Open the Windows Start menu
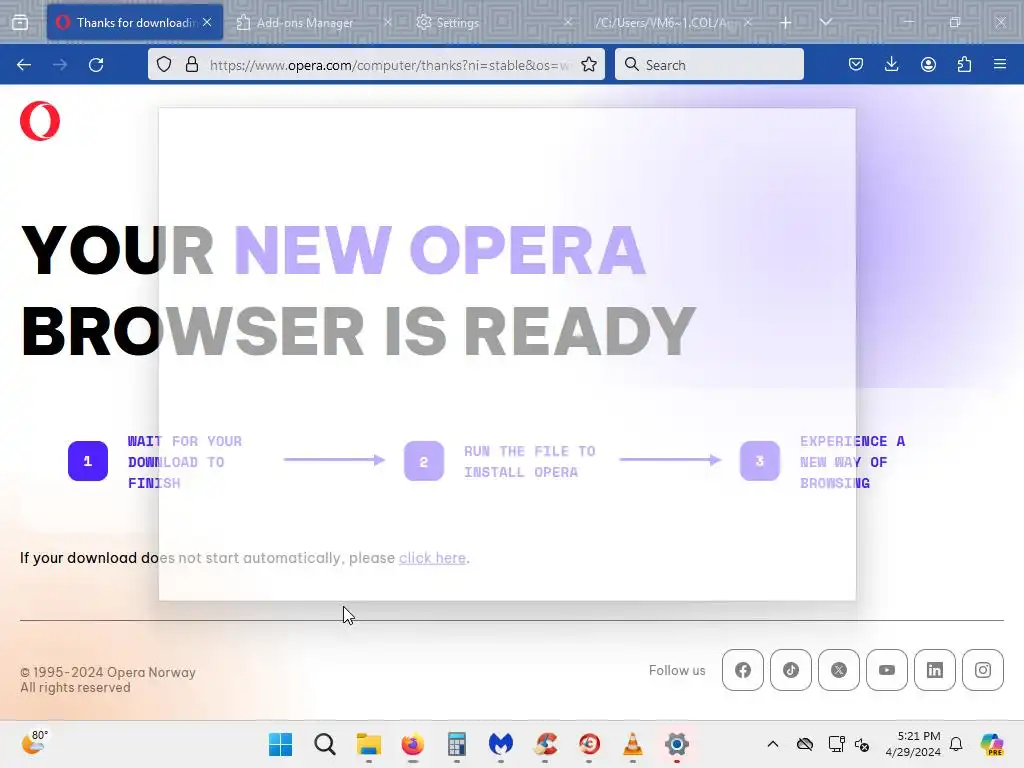1024x768 pixels. 281,744
